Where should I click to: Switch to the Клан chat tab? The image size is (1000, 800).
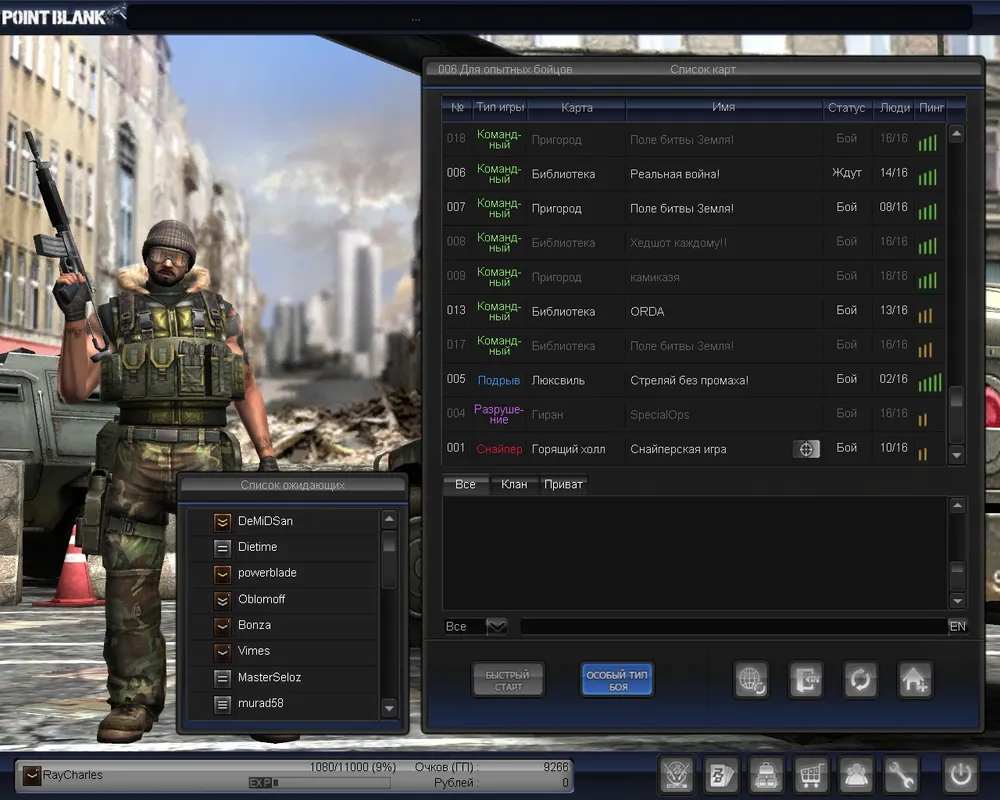pos(514,484)
